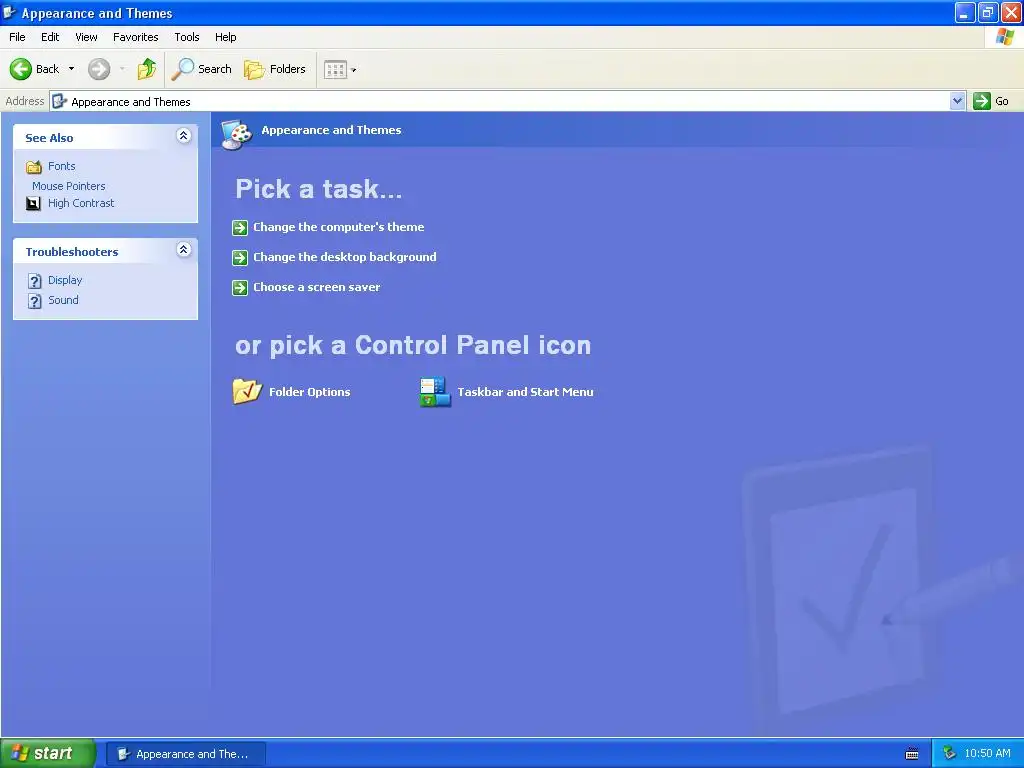Click the system tray notification icon
Viewport: 1024px width, 768px height.
pos(950,754)
